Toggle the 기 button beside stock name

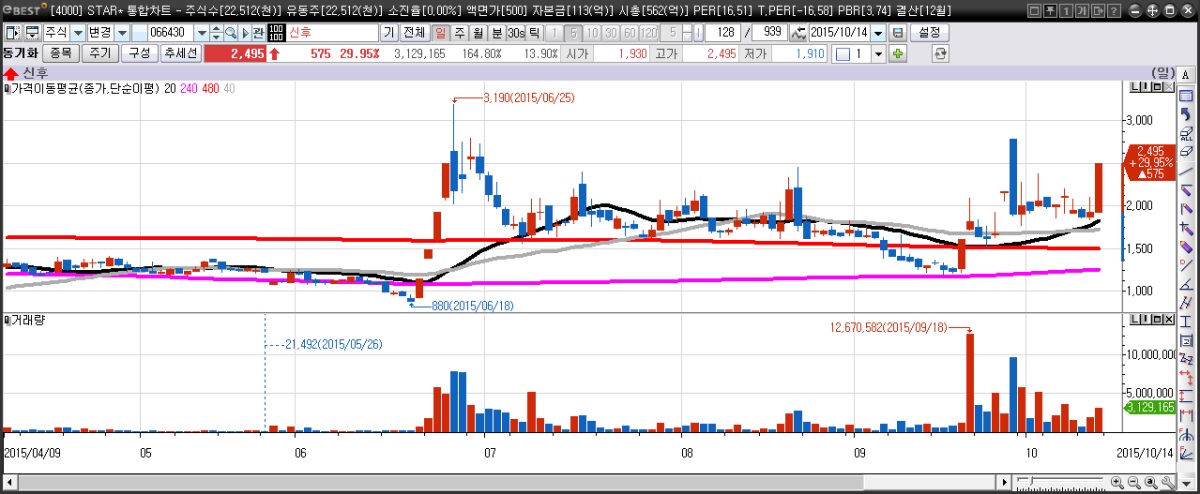tap(388, 32)
